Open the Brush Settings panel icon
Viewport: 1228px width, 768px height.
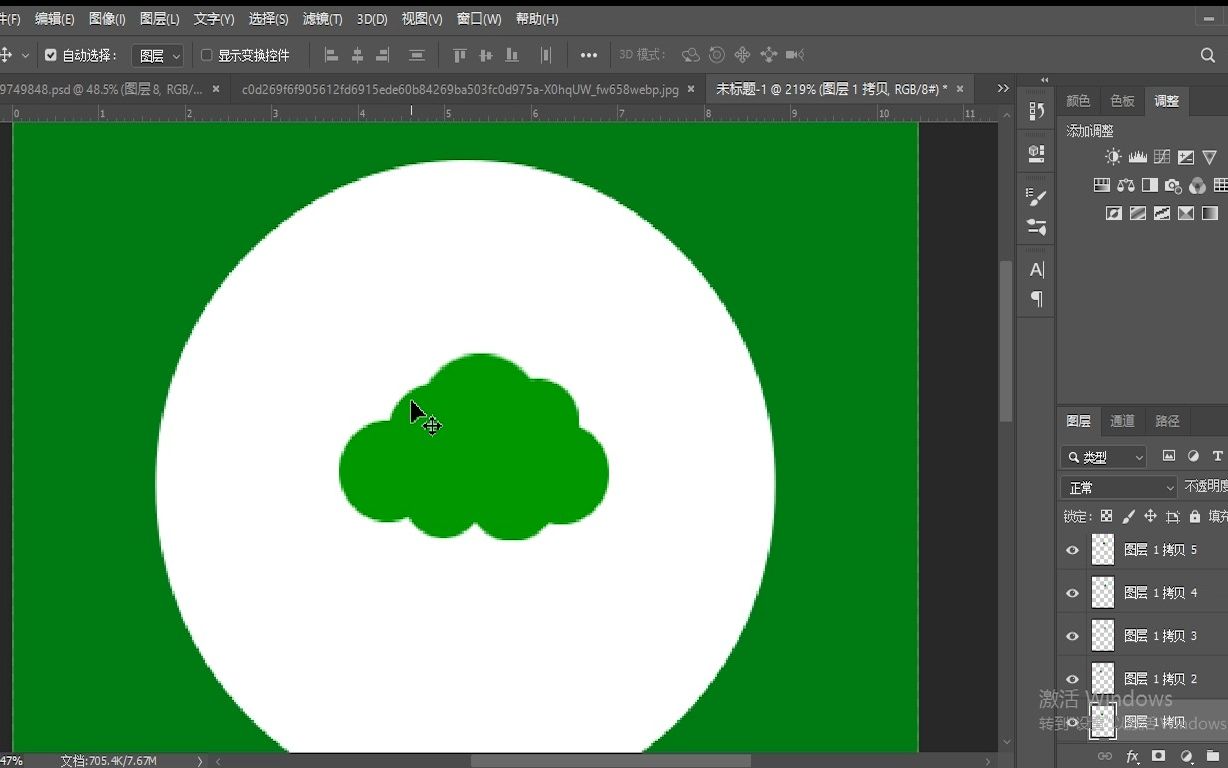1037,197
